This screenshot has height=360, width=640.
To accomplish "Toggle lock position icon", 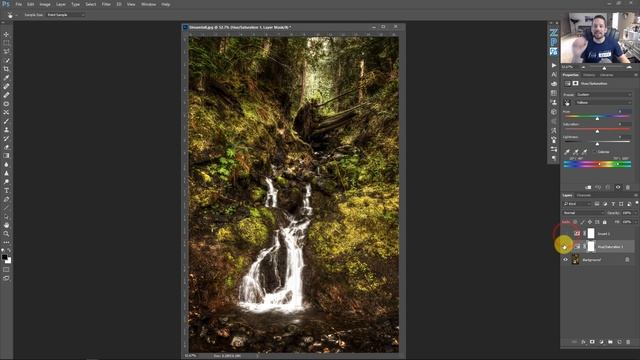I will (590, 222).
